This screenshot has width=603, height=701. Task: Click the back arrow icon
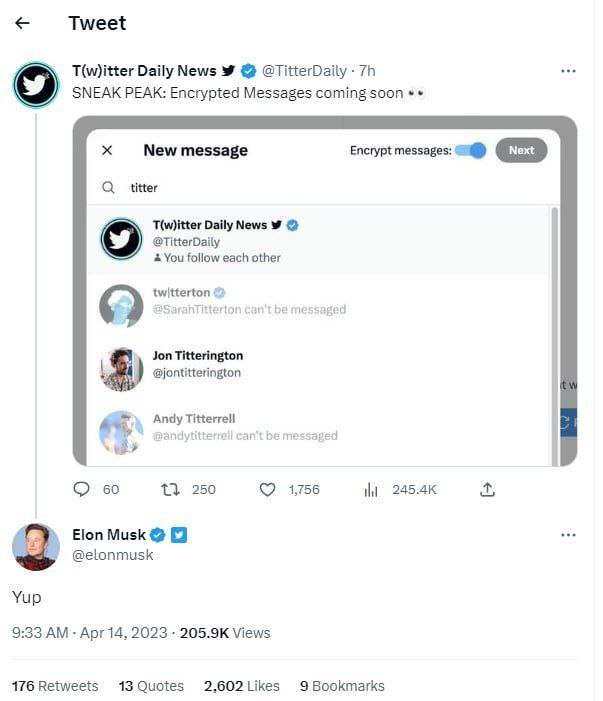click(23, 23)
